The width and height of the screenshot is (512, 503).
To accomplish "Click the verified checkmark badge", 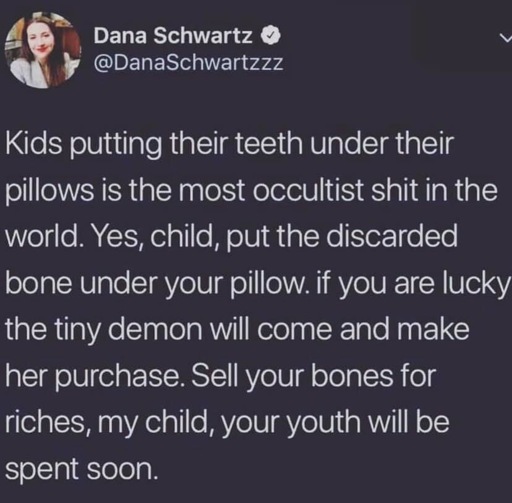I will [x=272, y=36].
